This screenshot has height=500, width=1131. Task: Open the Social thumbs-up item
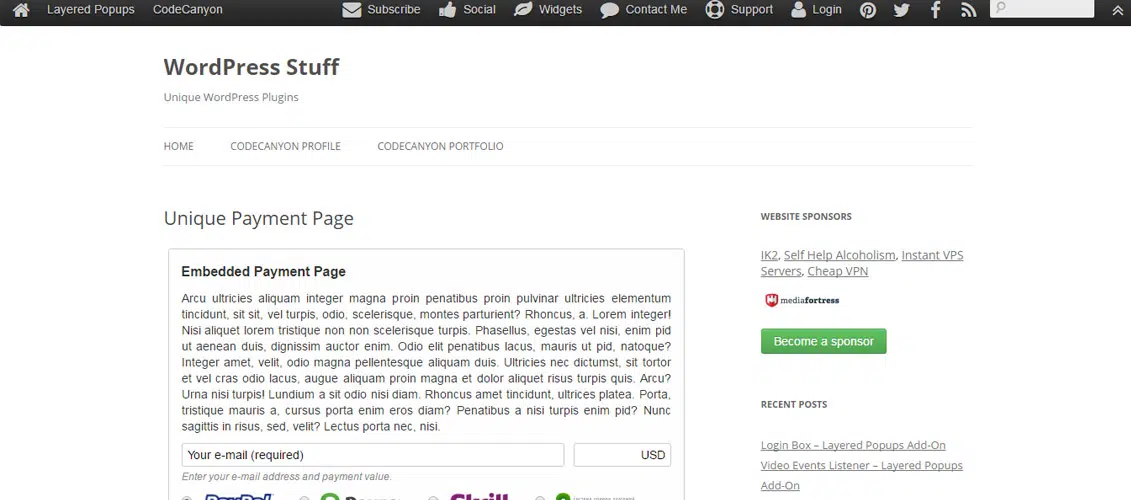(467, 10)
